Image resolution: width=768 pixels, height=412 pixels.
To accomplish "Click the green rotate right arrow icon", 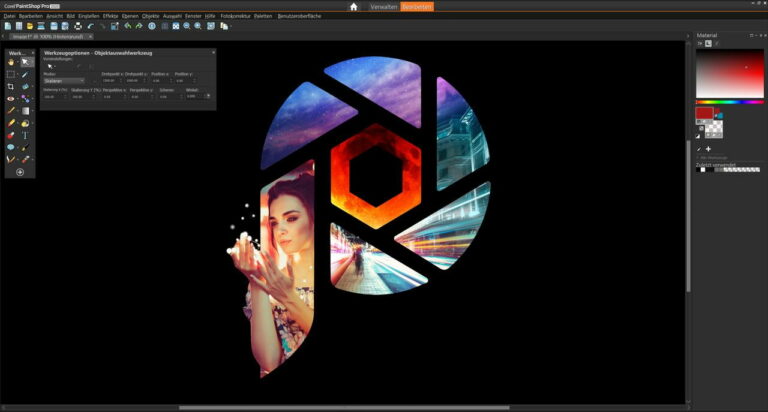I will [139, 26].
